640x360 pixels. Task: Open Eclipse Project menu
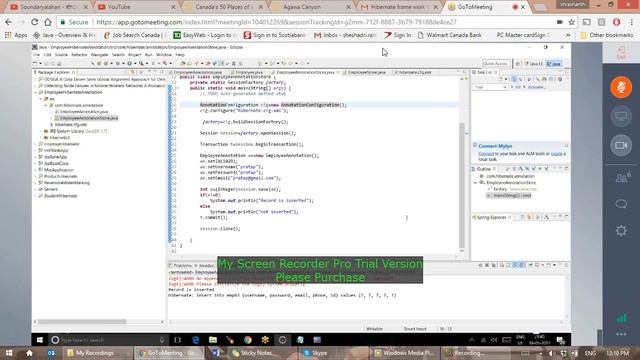134,55
